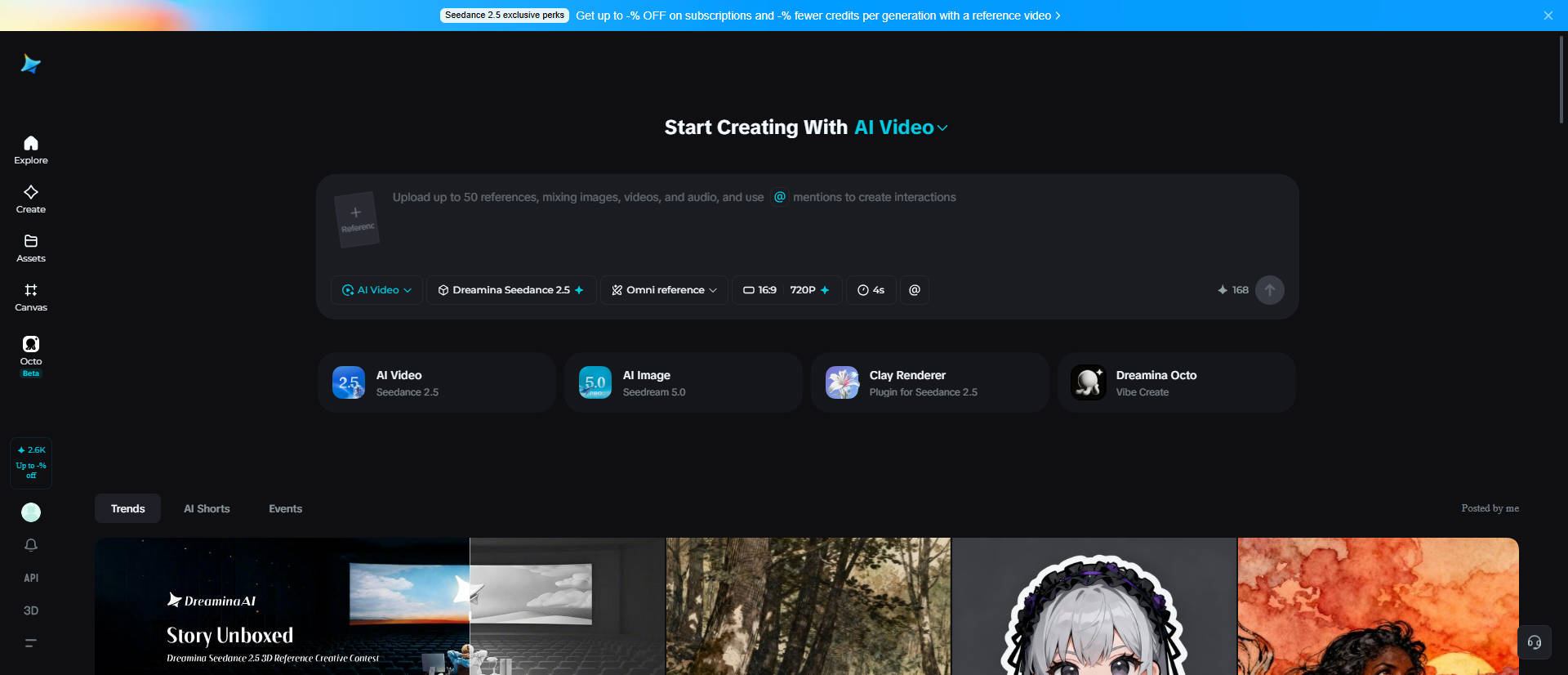Open the AI Video mode dropdown in the prompt bar
Image resolution: width=1568 pixels, height=675 pixels.
[x=376, y=290]
